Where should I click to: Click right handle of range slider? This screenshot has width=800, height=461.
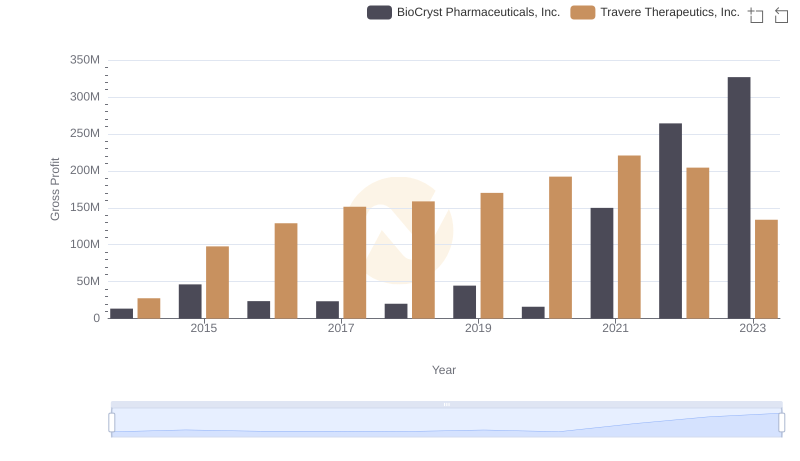click(x=781, y=423)
